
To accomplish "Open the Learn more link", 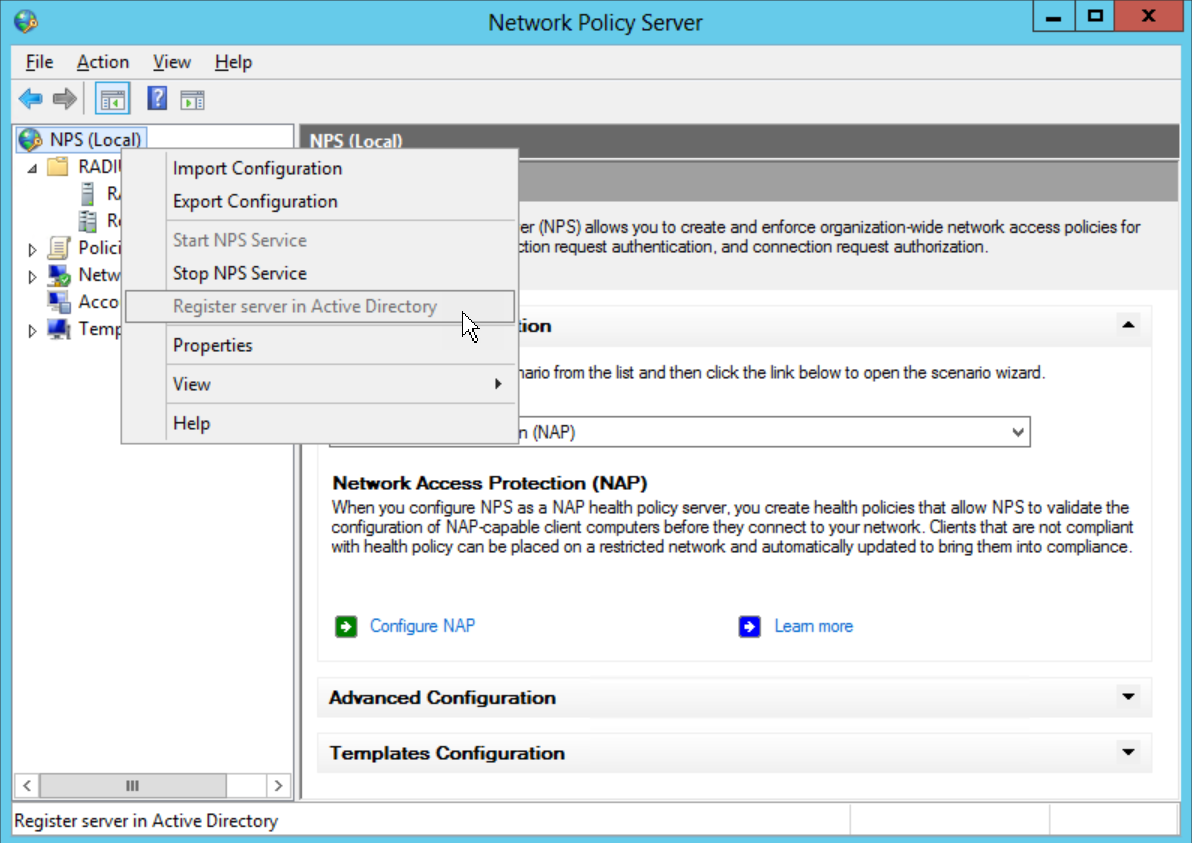I will click(813, 626).
